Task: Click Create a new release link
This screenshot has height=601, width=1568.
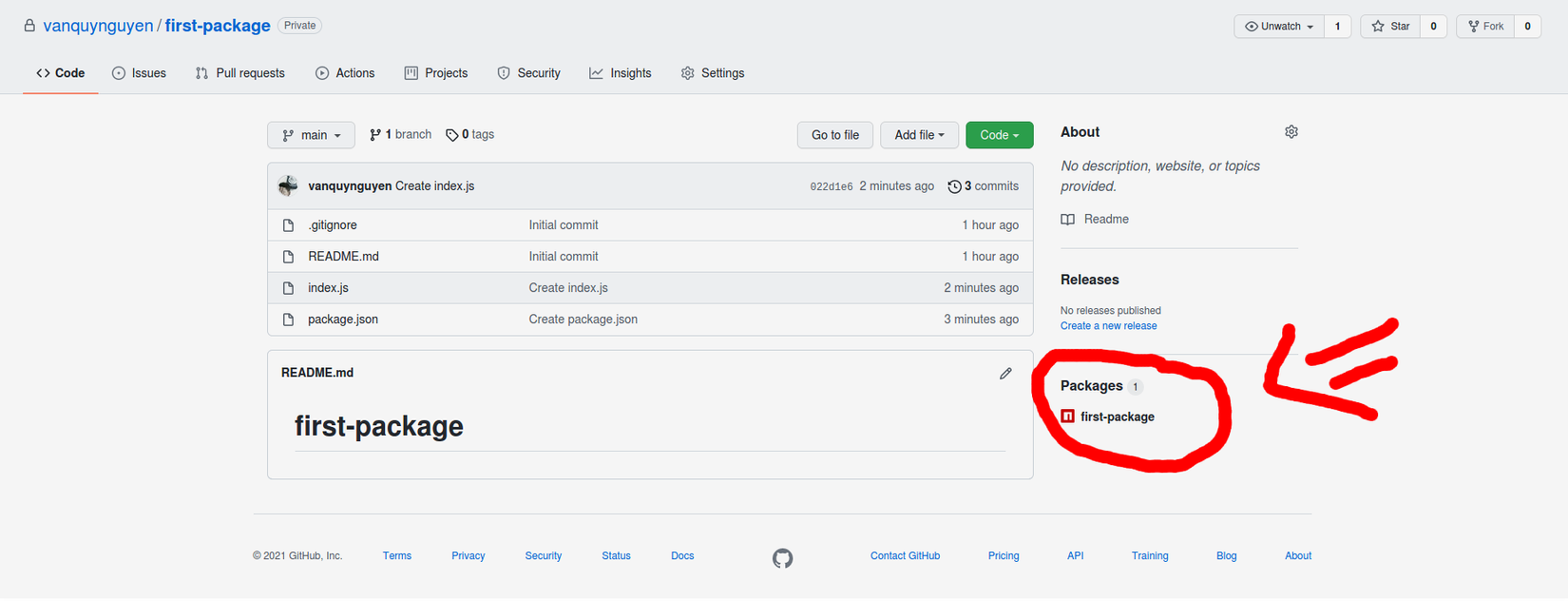Action: pyautogui.click(x=1108, y=326)
